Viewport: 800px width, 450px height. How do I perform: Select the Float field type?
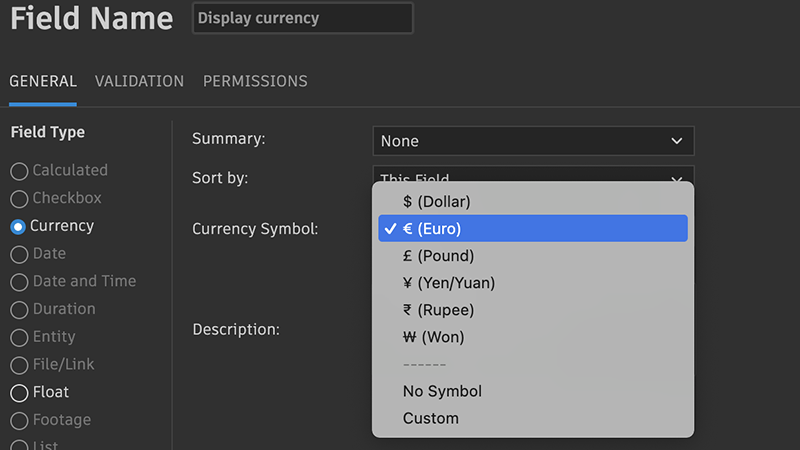[x=19, y=393]
